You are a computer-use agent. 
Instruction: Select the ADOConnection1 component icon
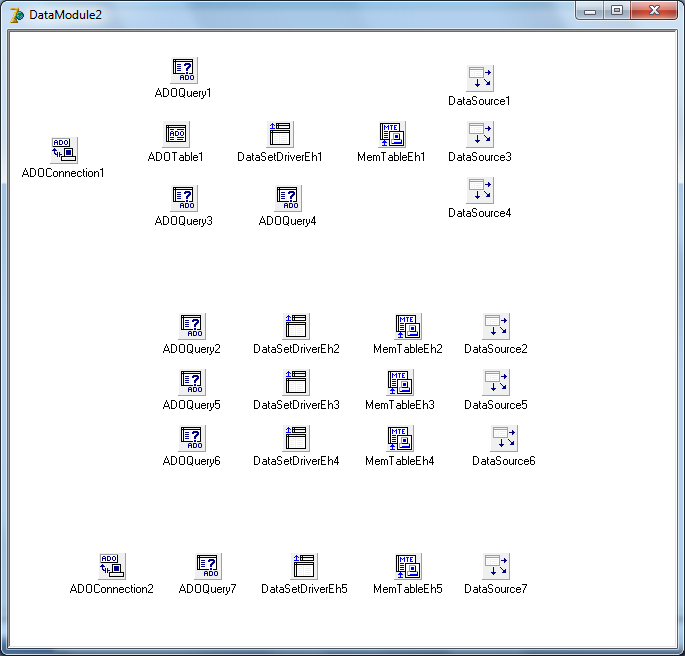click(64, 150)
